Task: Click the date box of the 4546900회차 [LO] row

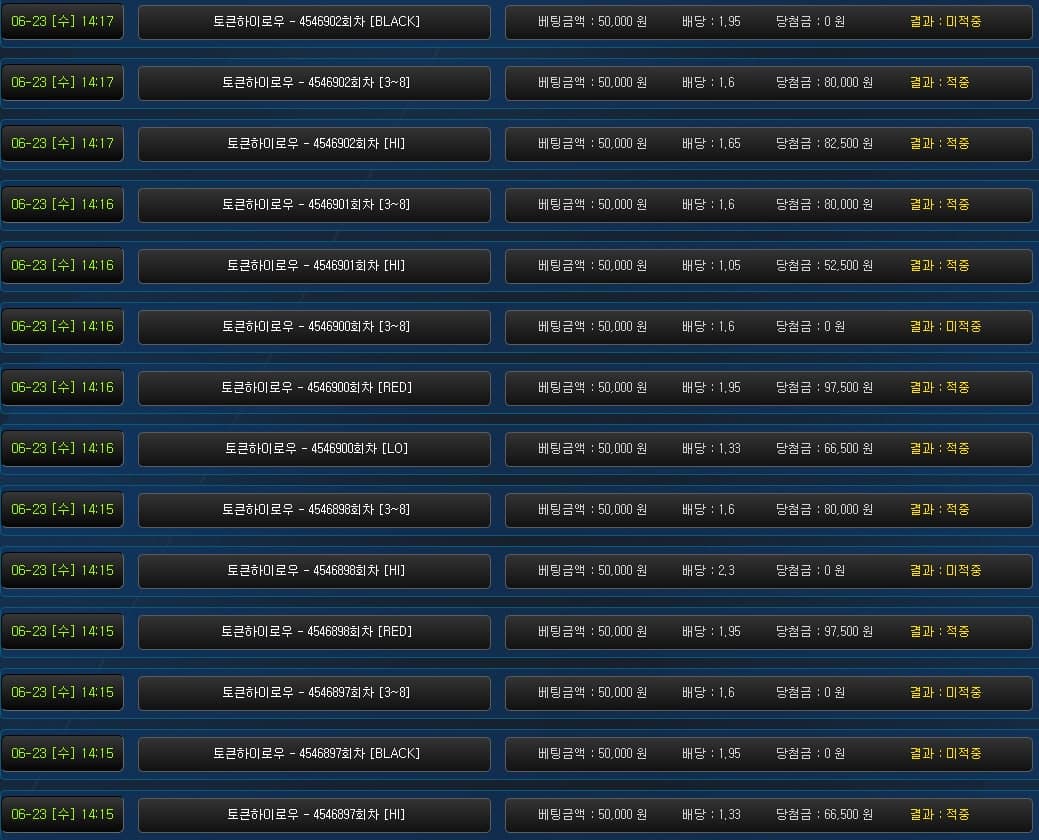Action: tap(62, 449)
